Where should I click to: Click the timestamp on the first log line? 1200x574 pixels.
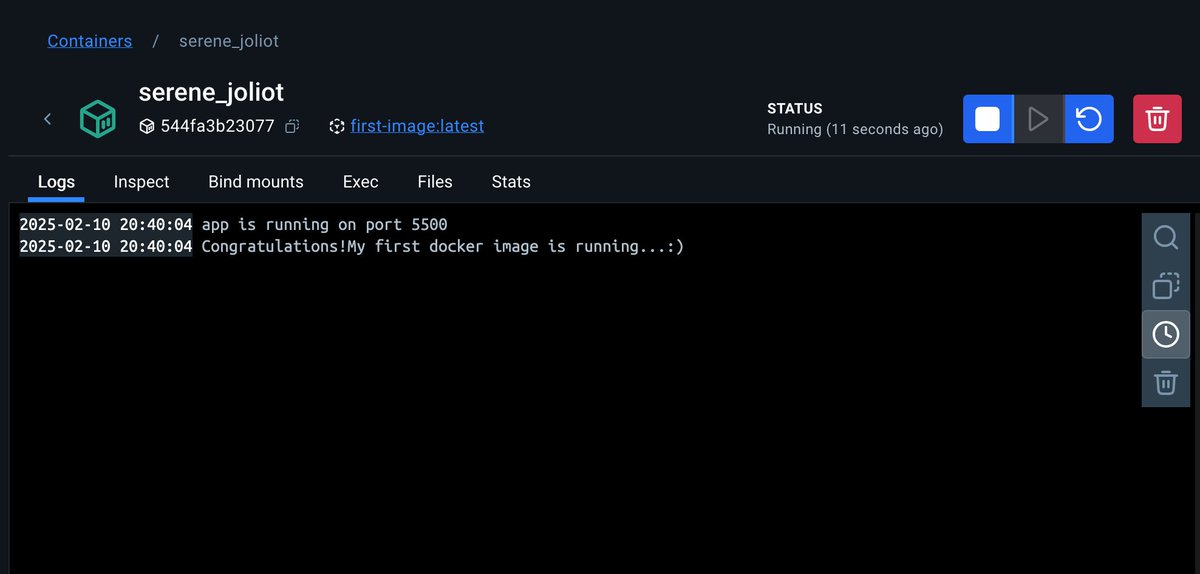pos(106,225)
